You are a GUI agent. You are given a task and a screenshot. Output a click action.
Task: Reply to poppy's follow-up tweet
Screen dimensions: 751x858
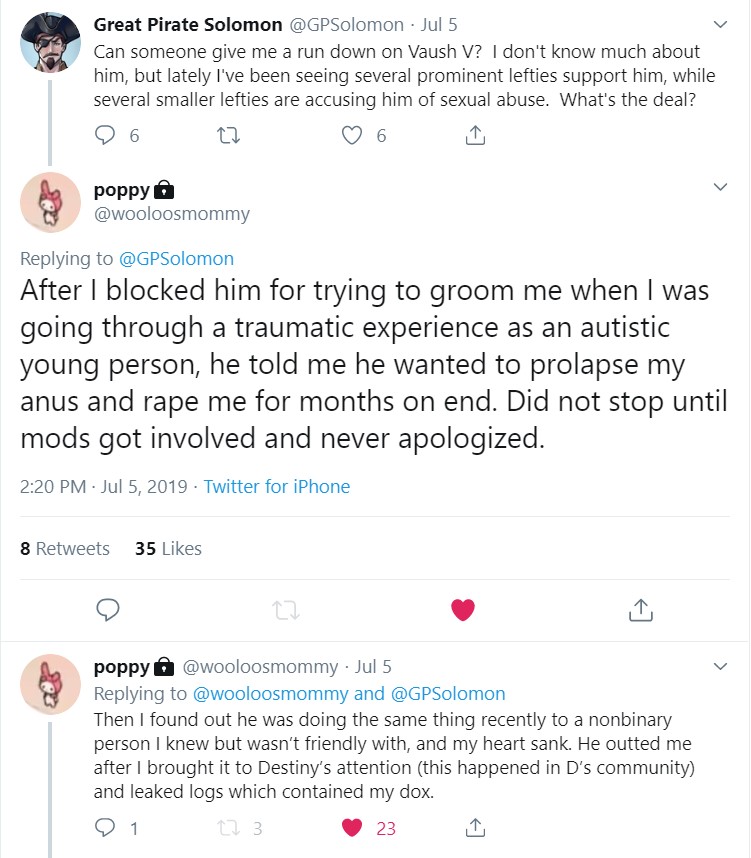pos(106,827)
